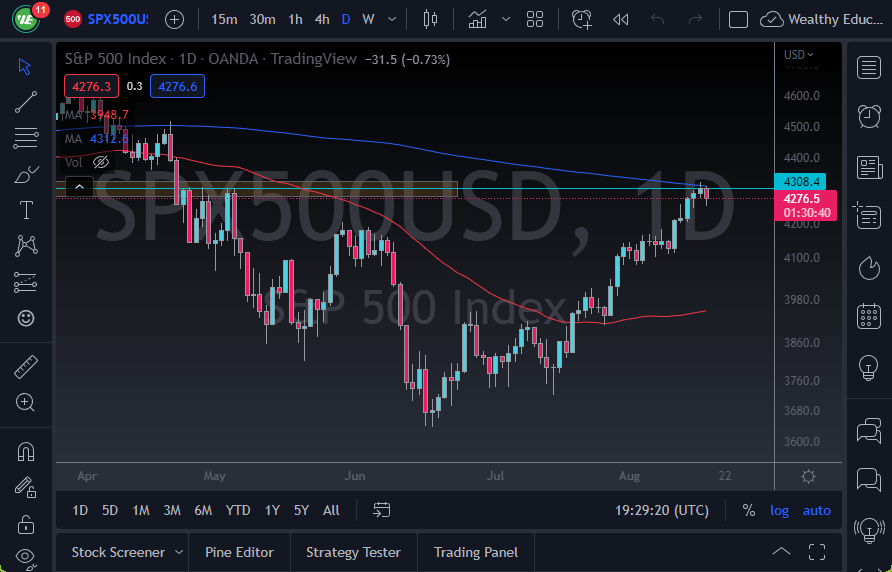Open the alerts clock panel
The height and width of the screenshot is (572, 892).
pos(869,116)
